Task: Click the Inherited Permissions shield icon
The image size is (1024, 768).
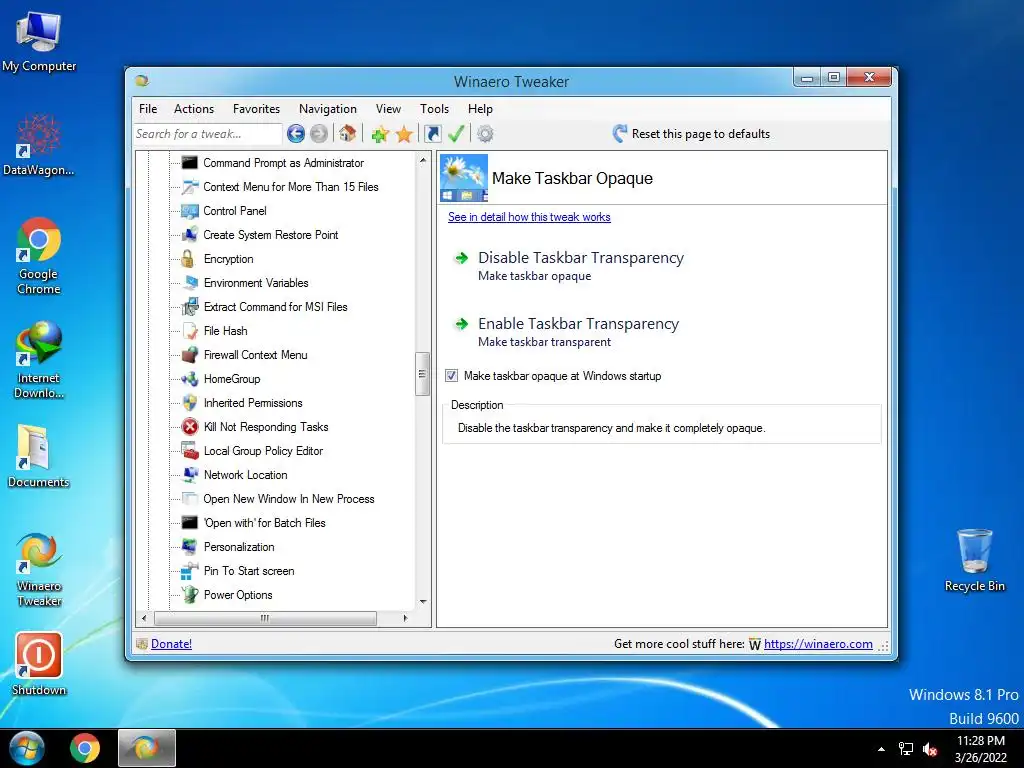Action: tap(190, 403)
